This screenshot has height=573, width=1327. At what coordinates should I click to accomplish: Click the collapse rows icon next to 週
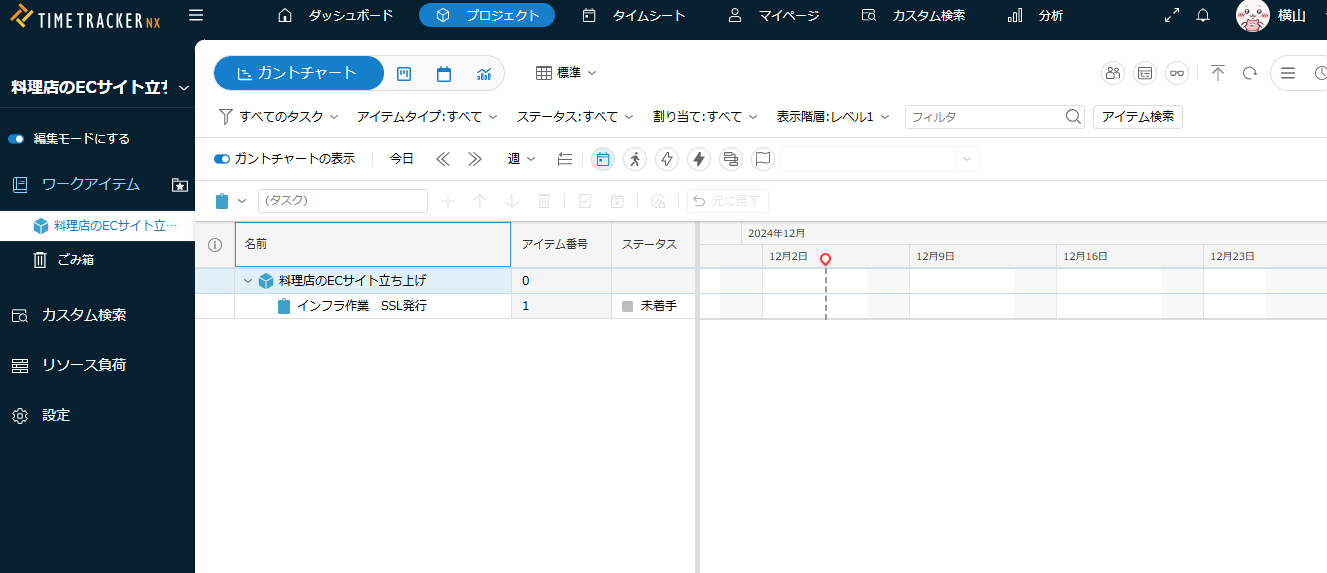(565, 159)
